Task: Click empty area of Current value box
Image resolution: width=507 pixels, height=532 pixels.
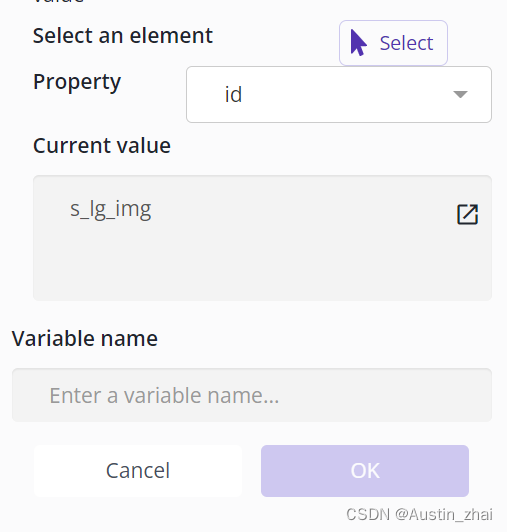Action: tap(262, 265)
